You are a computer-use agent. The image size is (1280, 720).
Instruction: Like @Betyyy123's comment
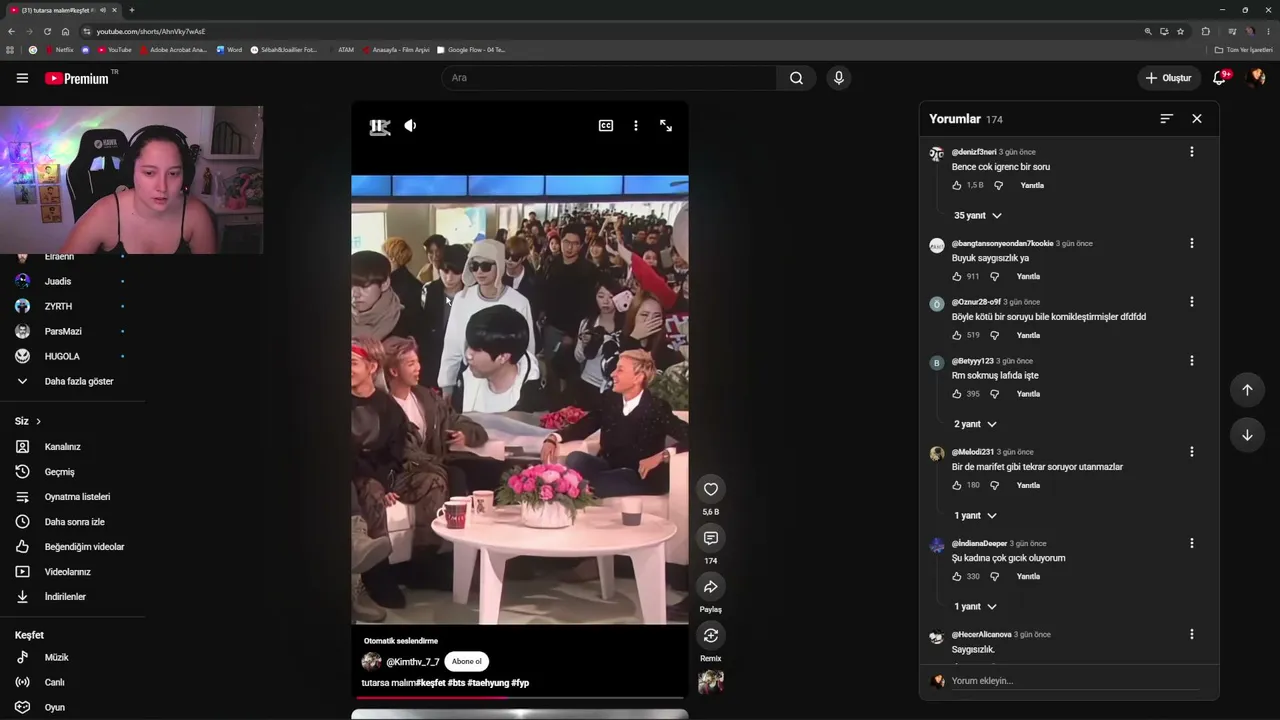tap(957, 394)
